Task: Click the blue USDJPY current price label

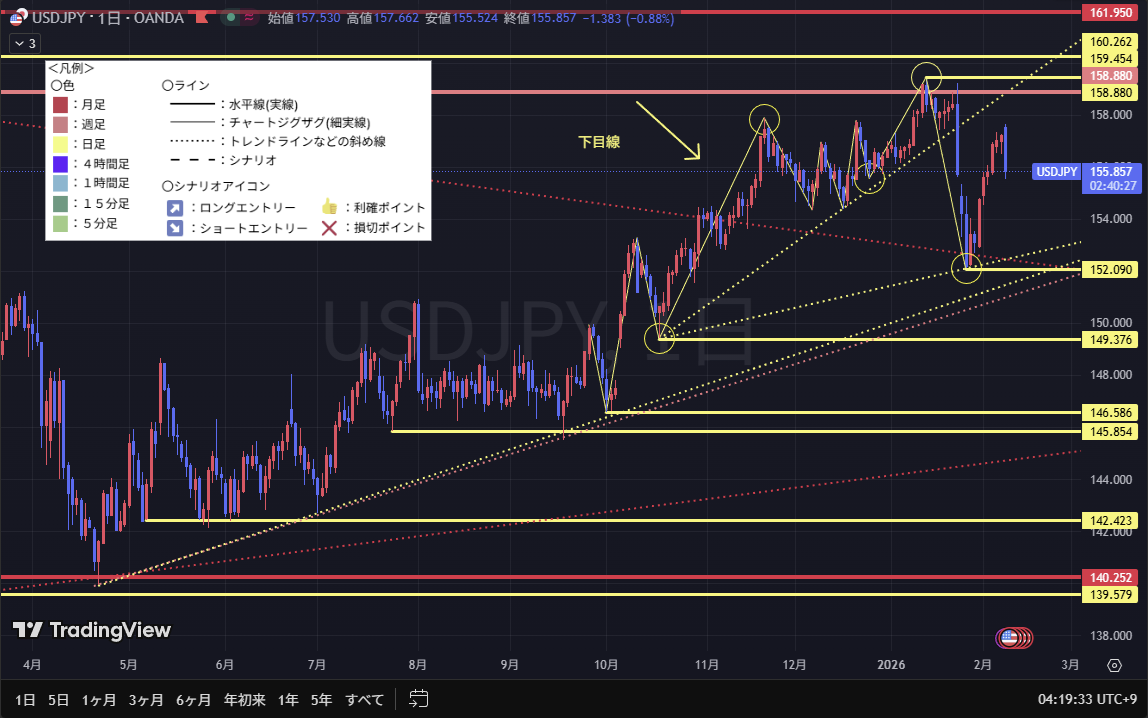Action: click(x=1057, y=172)
